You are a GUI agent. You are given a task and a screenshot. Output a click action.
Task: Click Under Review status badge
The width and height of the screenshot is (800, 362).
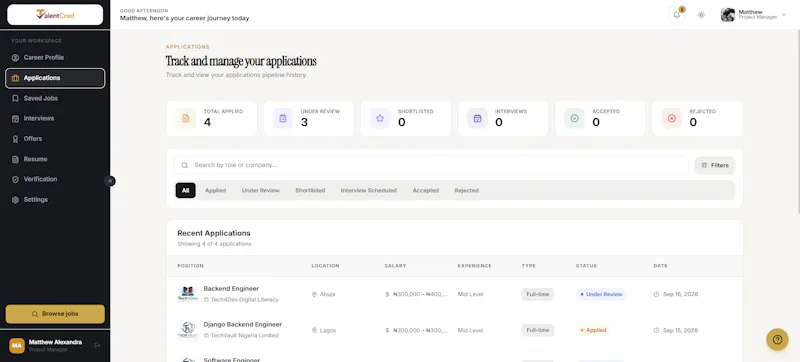(601, 294)
